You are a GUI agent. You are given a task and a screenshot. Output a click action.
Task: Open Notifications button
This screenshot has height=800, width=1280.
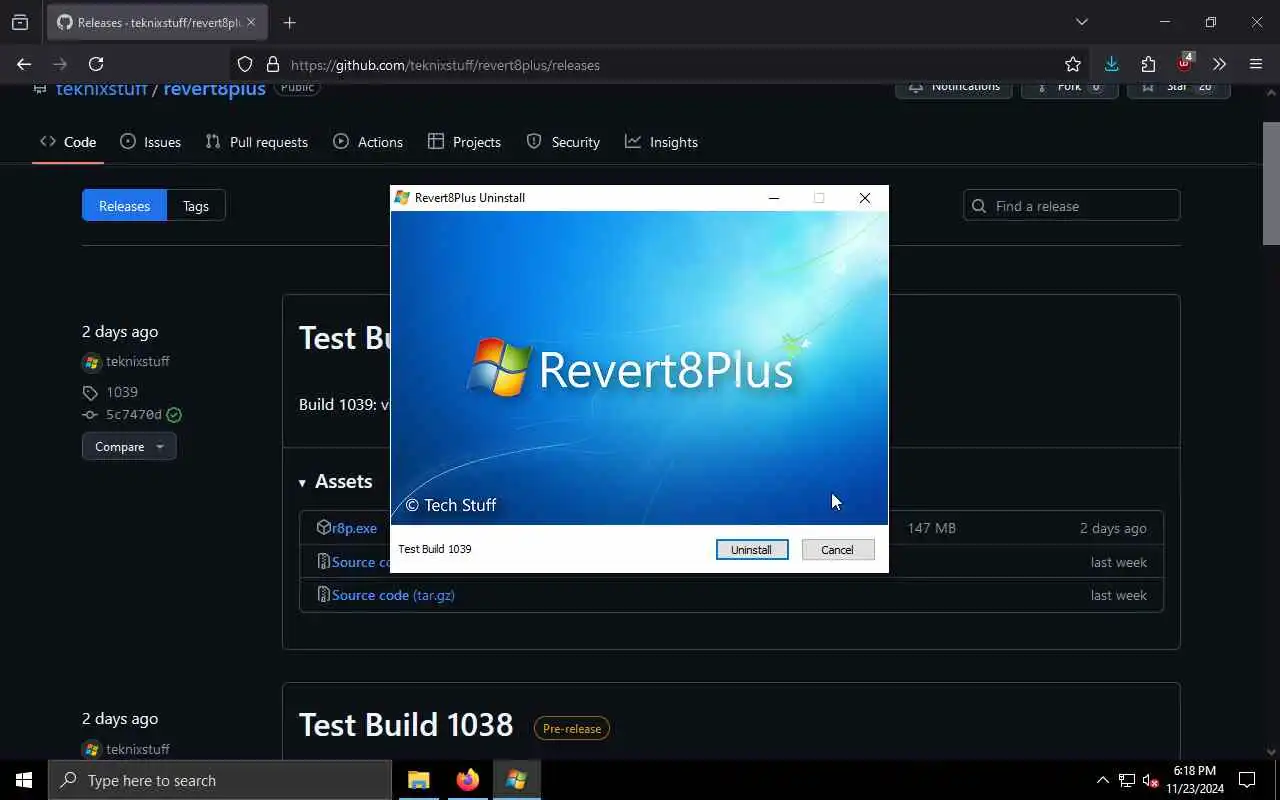pos(954,87)
